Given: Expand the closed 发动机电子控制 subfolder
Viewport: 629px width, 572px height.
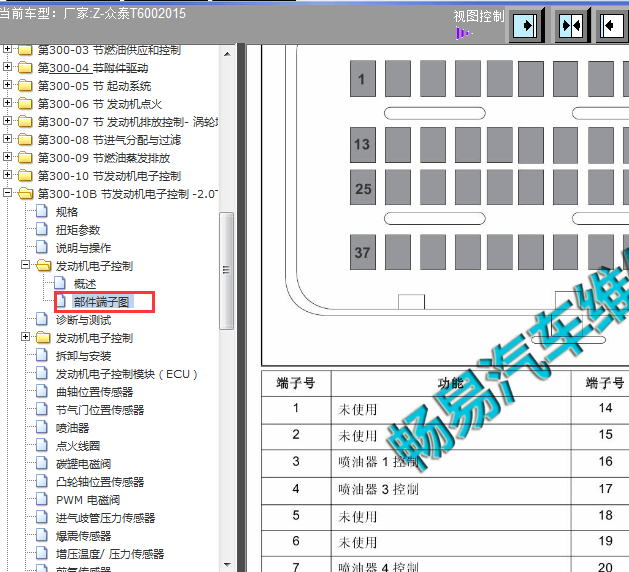Looking at the screenshot, I should 25,337.
